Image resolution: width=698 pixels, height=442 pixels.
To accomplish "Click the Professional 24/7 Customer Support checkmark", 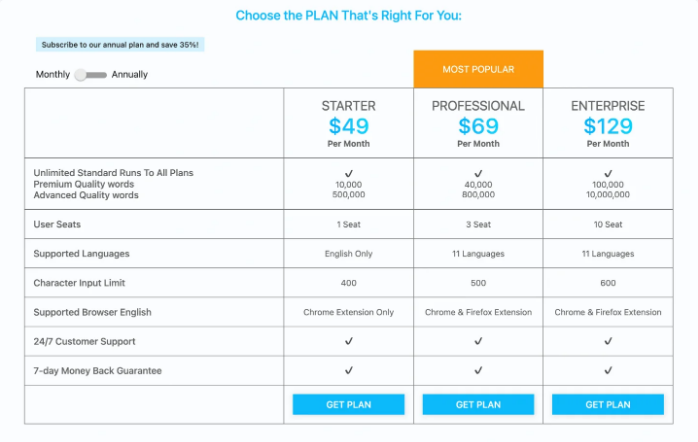I will click(478, 341).
